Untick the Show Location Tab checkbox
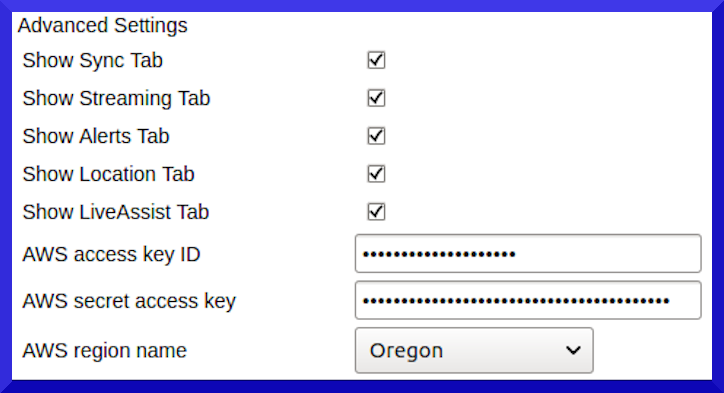 click(x=376, y=174)
